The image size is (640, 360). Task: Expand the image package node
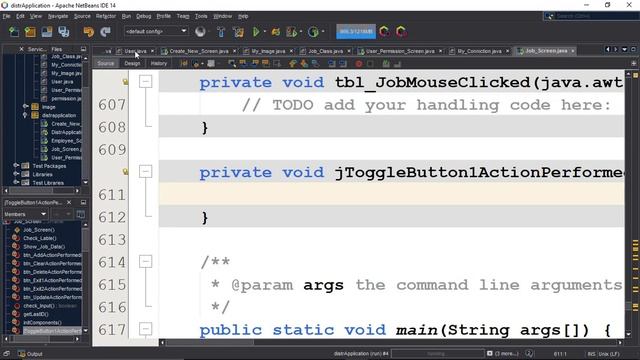tap(25, 107)
